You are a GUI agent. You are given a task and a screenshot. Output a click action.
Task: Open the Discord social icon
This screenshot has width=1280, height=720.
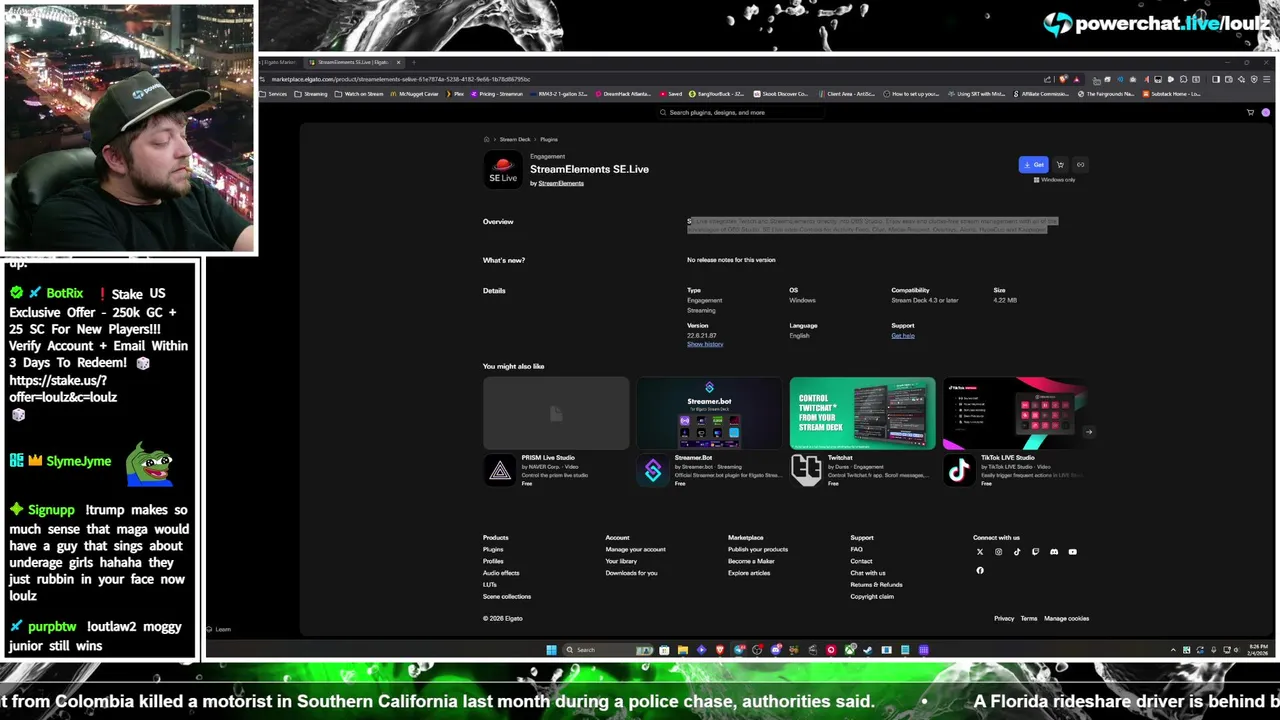point(1054,552)
